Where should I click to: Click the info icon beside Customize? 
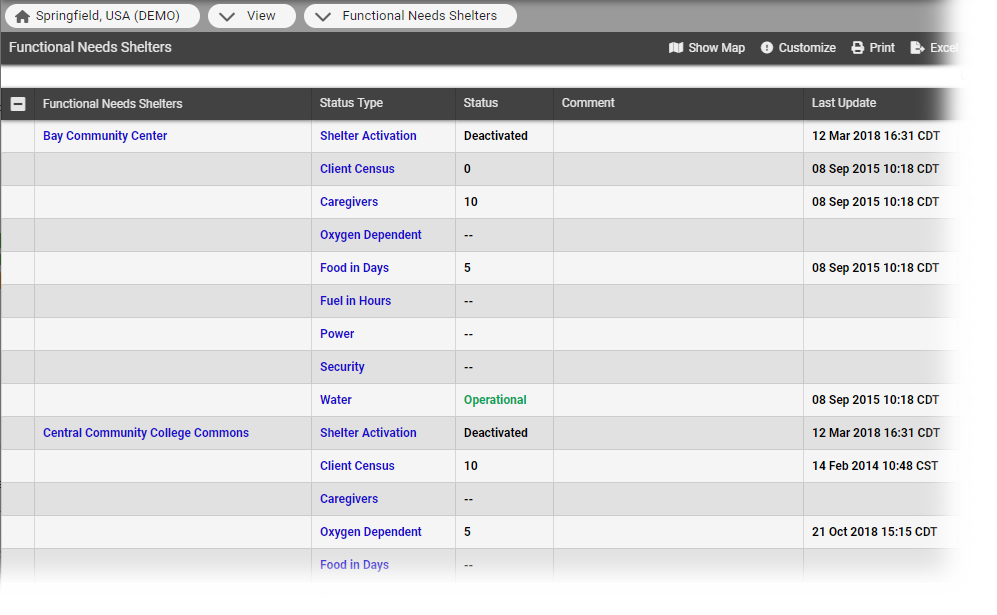coord(766,47)
